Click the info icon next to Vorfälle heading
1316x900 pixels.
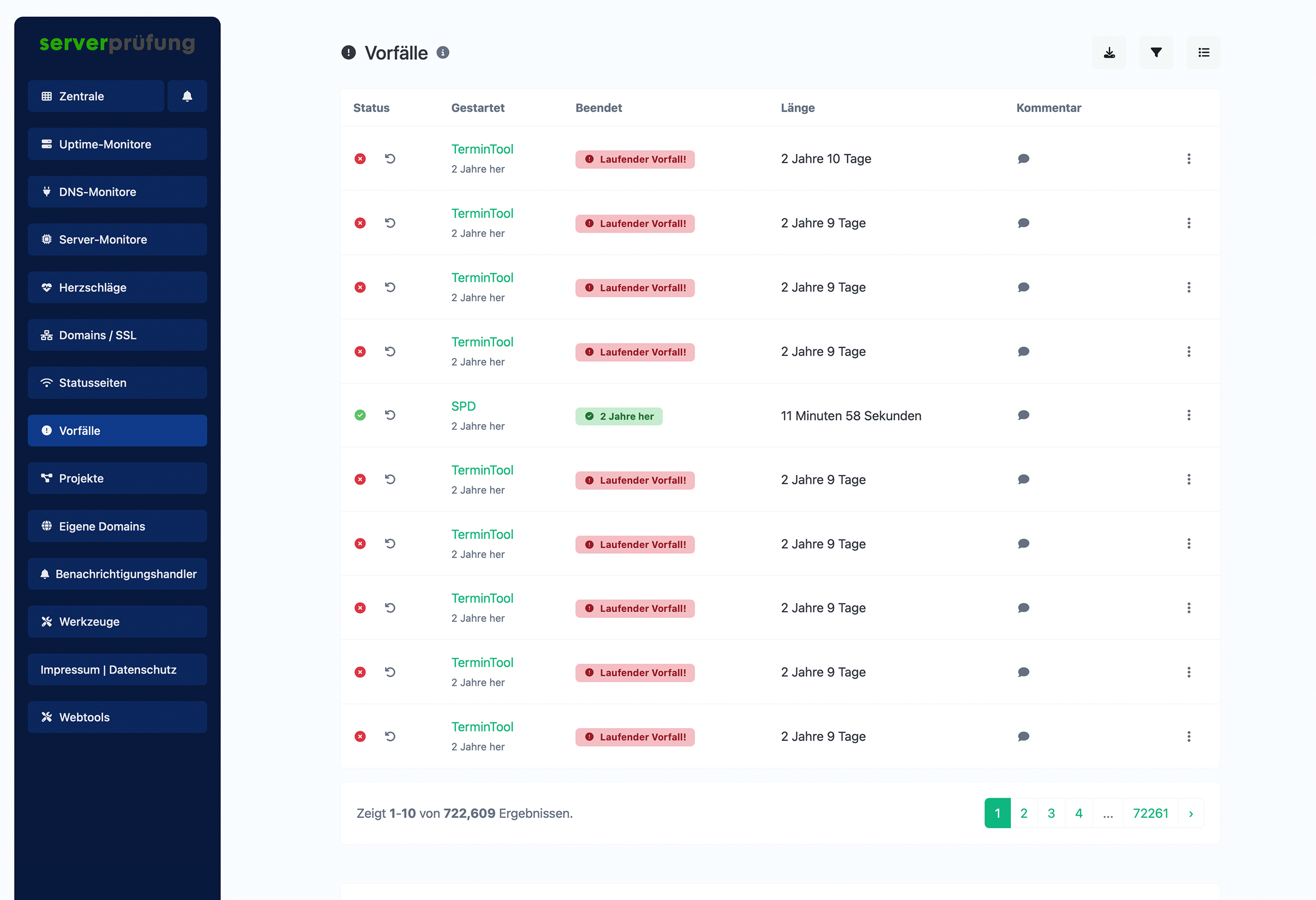click(443, 52)
